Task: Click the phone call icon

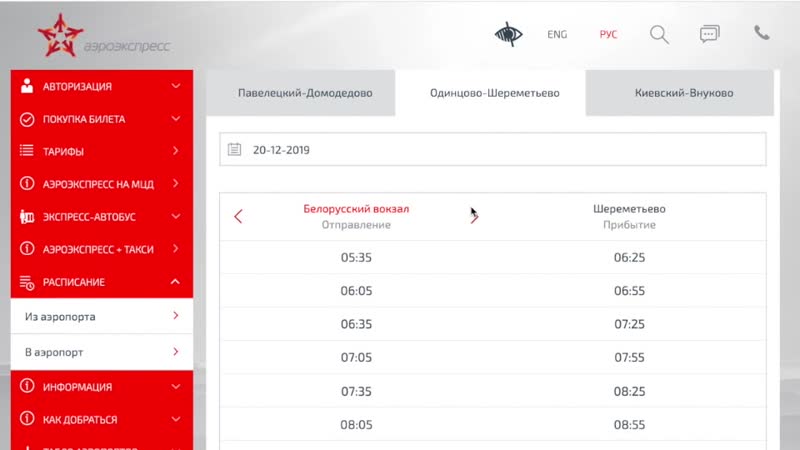Action: click(761, 33)
